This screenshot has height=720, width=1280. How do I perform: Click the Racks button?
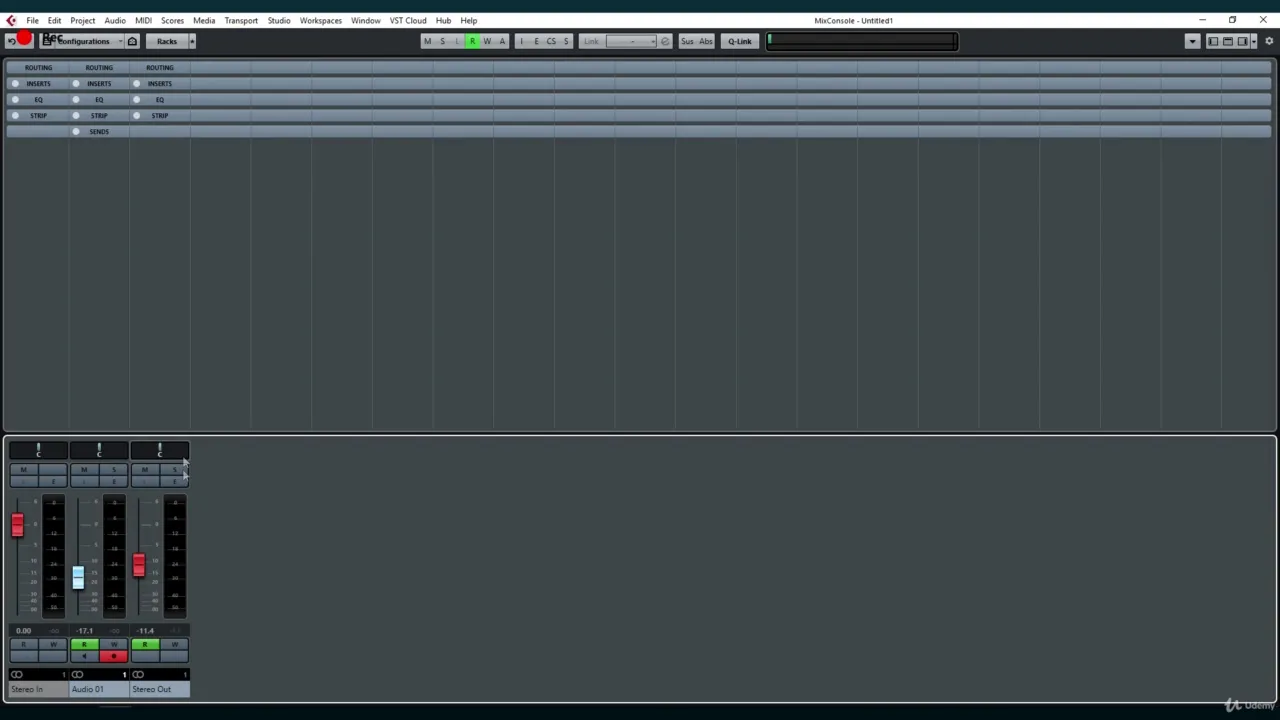167,41
